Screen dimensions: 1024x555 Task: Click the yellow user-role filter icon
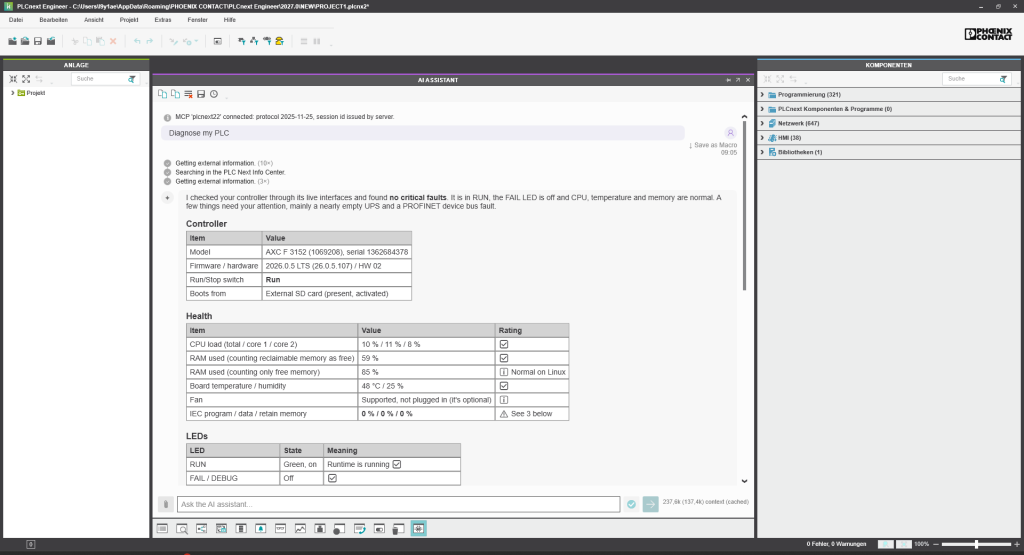click(x=280, y=41)
